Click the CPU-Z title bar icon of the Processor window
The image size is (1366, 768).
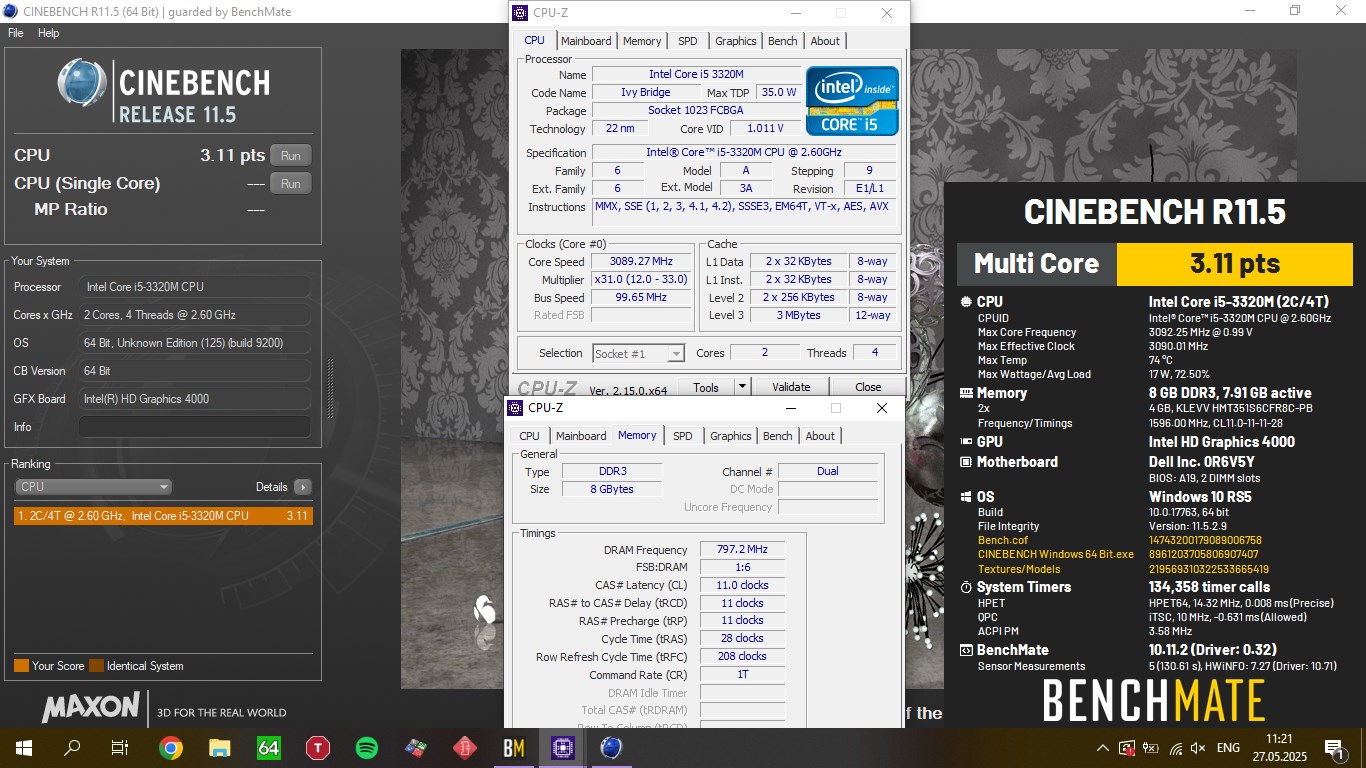point(519,13)
